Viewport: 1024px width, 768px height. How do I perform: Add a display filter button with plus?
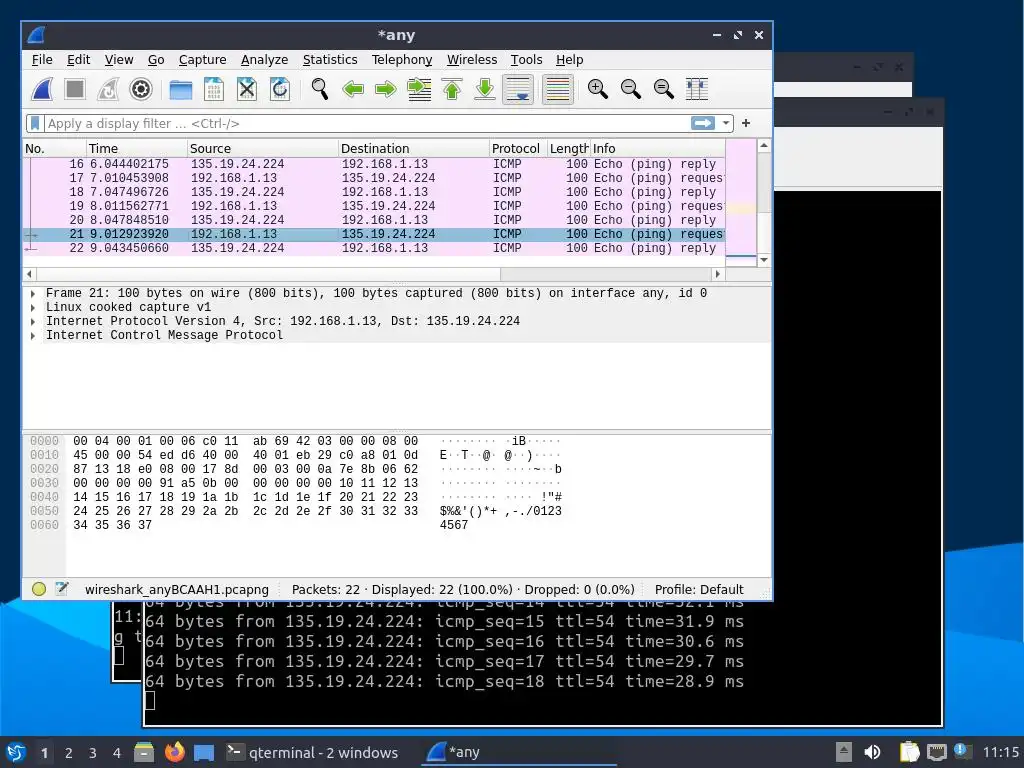pyautogui.click(x=746, y=123)
